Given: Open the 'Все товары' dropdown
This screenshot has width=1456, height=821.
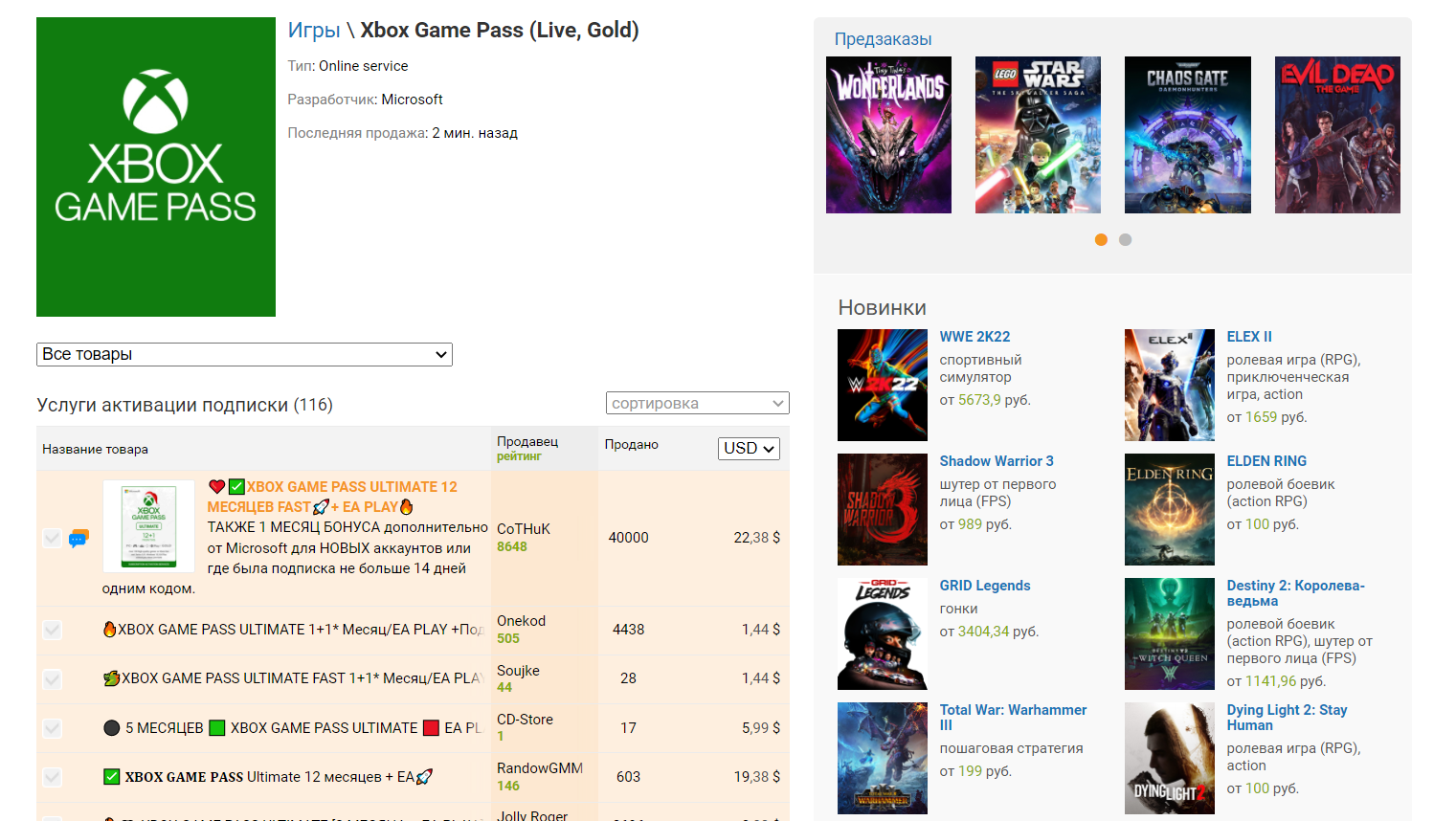Looking at the screenshot, I should [244, 354].
